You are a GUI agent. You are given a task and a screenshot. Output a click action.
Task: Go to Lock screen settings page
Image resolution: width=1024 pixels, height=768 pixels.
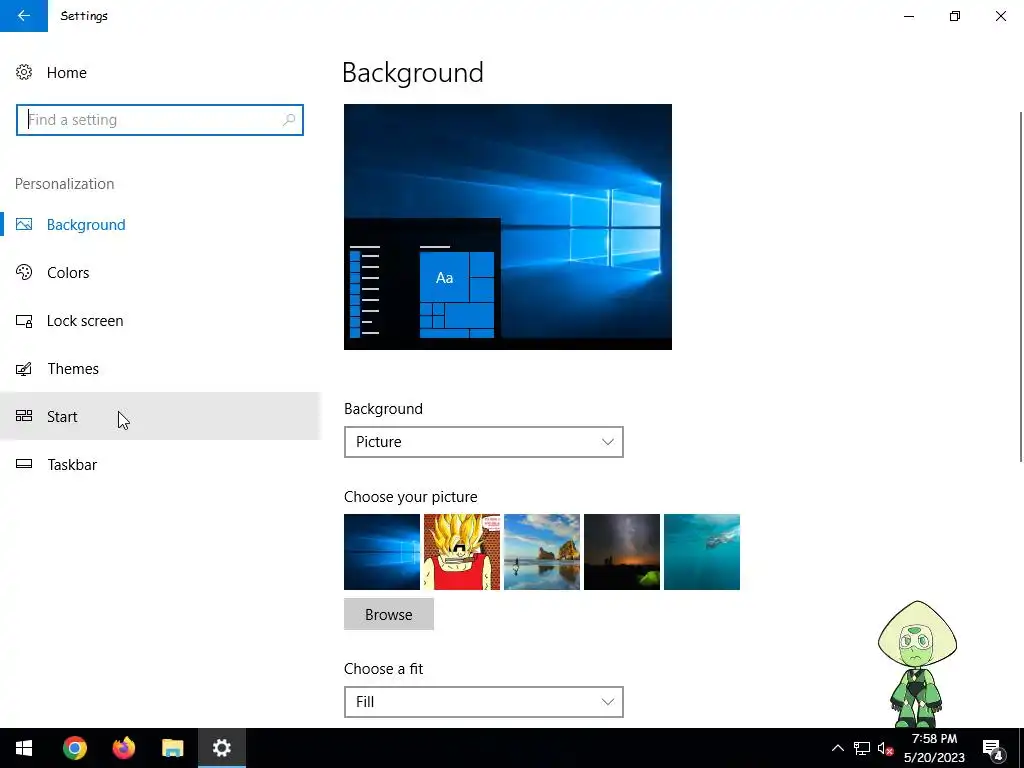(x=160, y=321)
